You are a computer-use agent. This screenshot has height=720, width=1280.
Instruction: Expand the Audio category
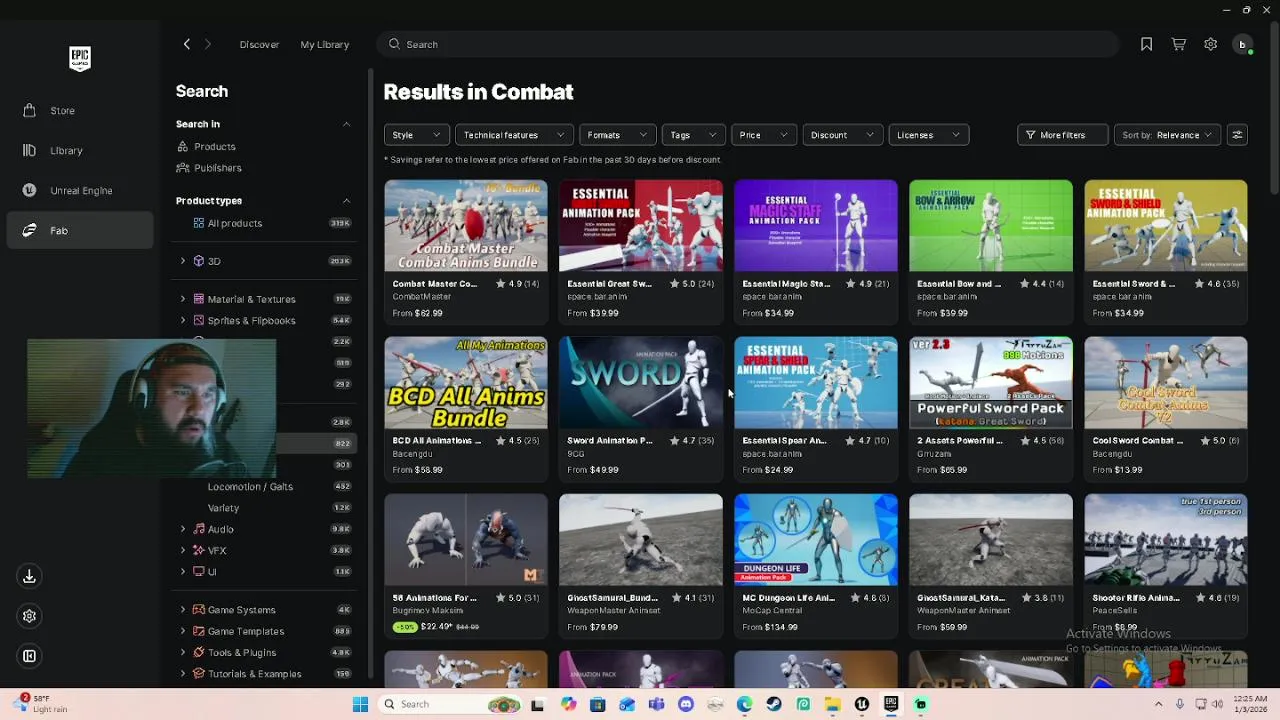(x=183, y=529)
